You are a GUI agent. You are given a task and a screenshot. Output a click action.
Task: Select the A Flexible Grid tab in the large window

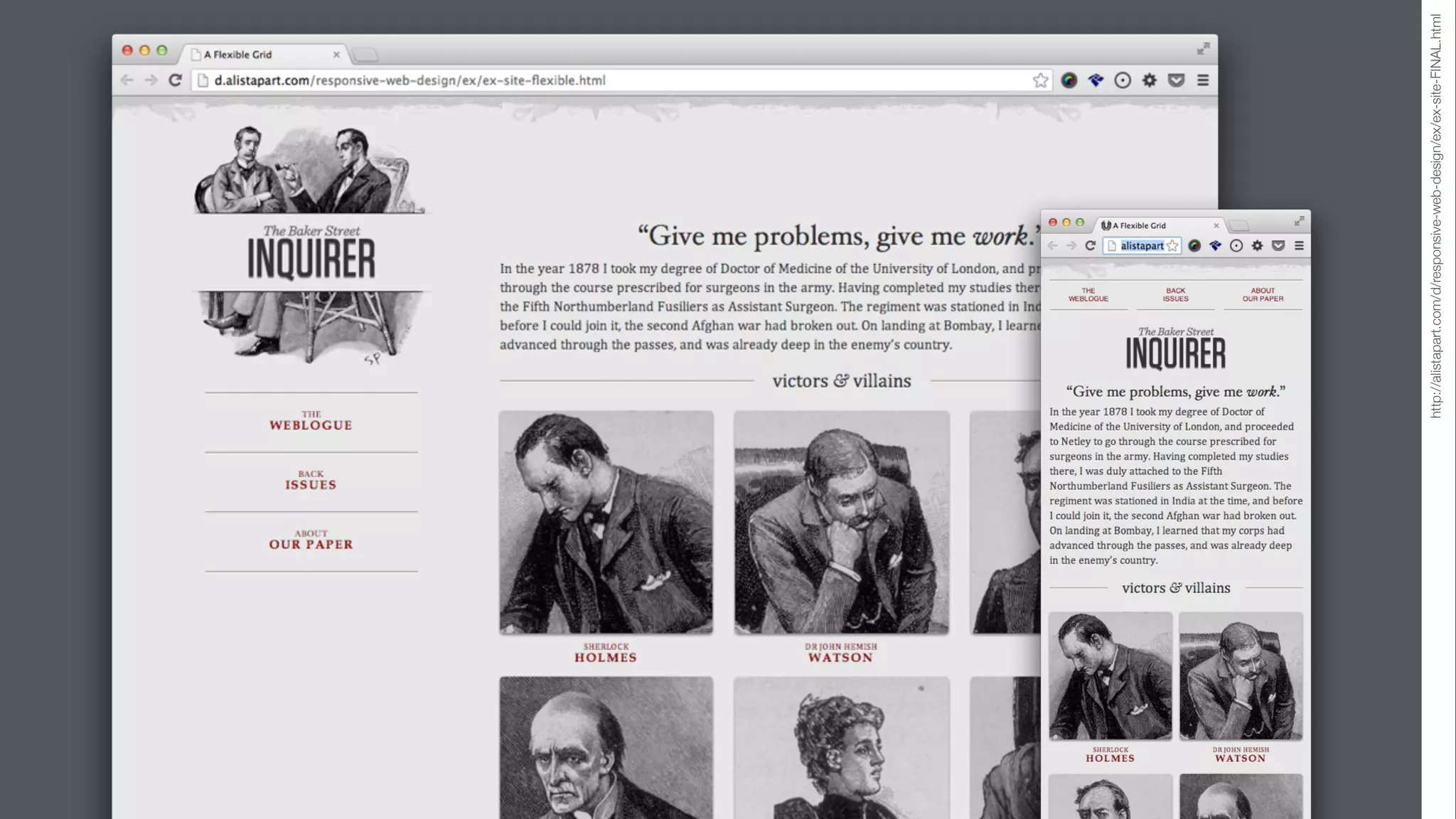264,55
